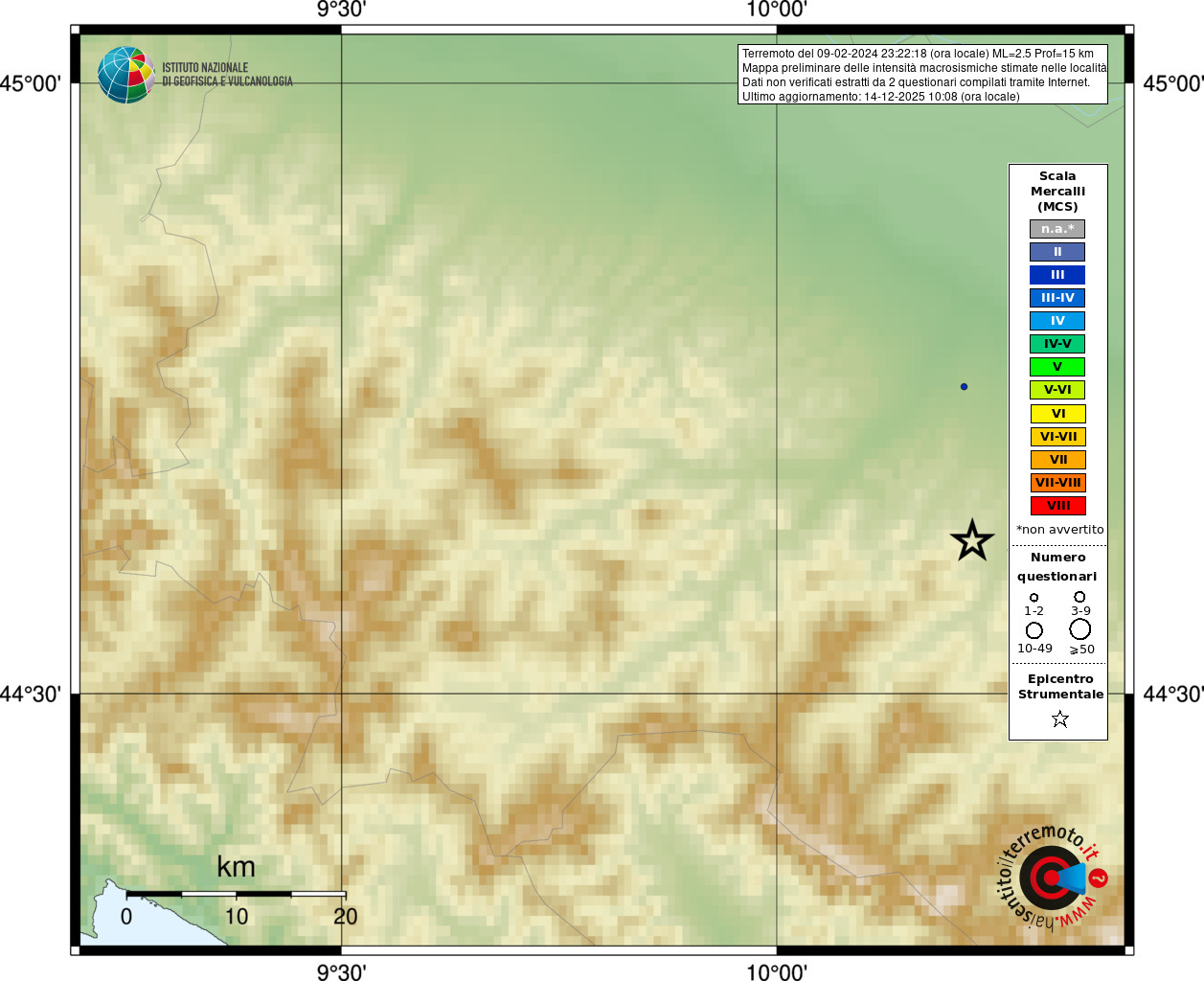The image size is (1204, 981).
Task: Click the ≥50 questionnaires circle symbol
Action: tap(1080, 629)
